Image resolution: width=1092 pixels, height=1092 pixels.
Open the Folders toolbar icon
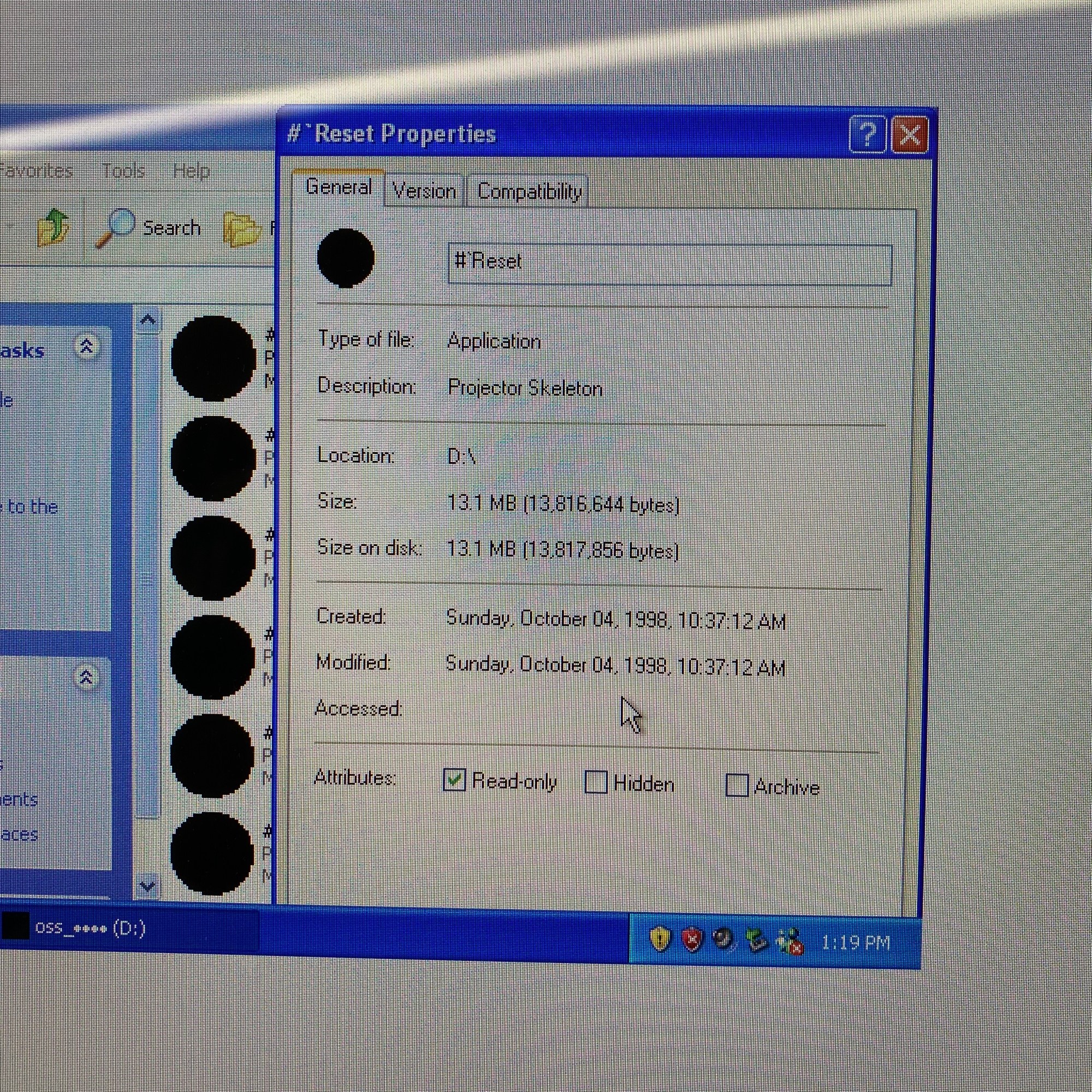(x=241, y=229)
